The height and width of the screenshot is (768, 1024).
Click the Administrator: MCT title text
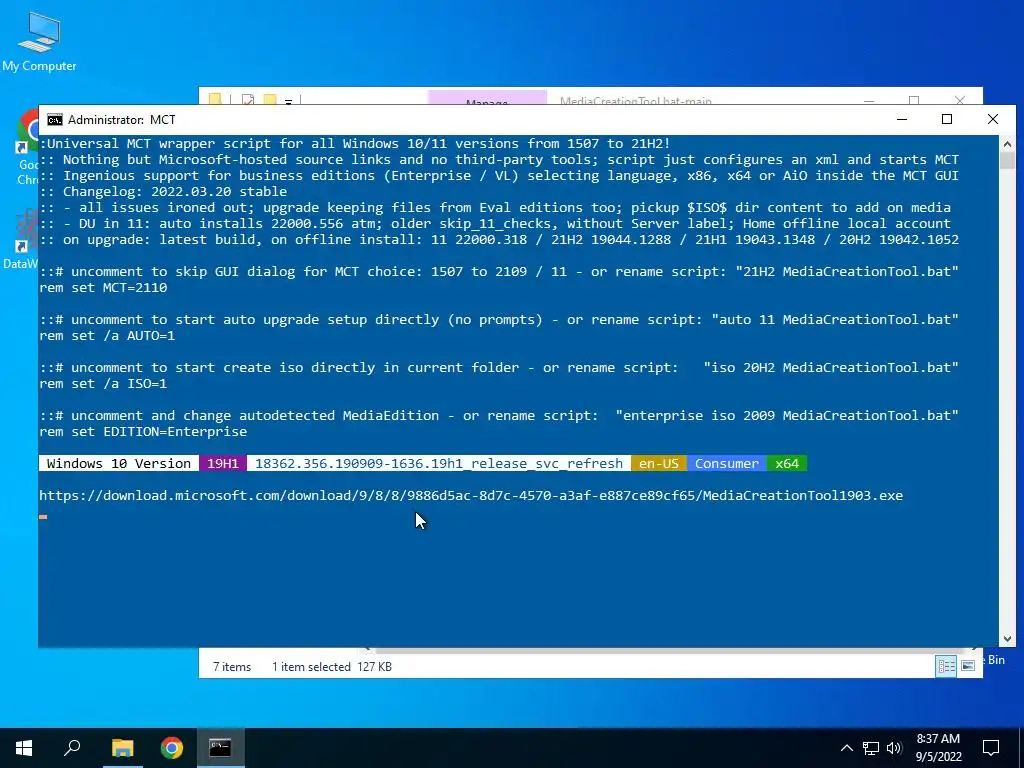click(x=121, y=120)
